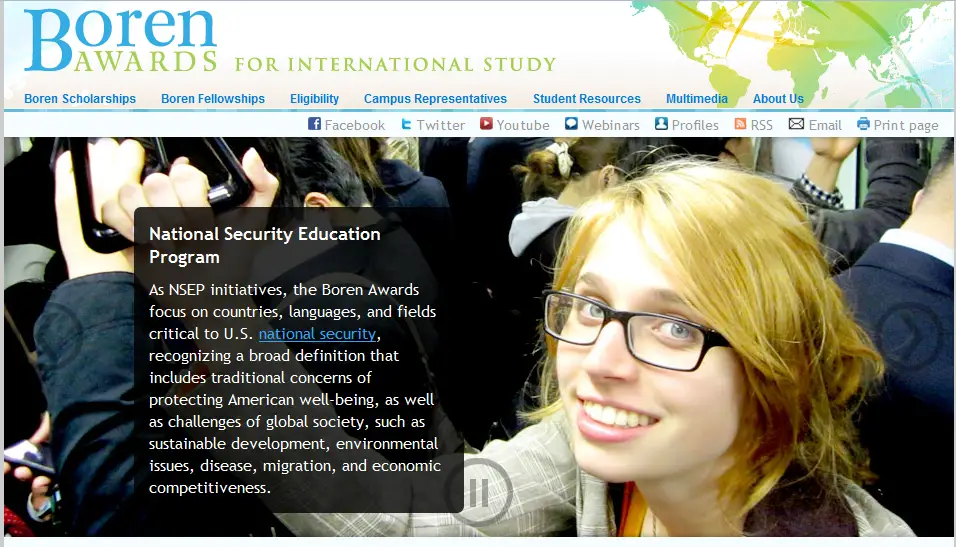Click the Print page printer icon
Screen dimensions: 956x547
click(863, 124)
